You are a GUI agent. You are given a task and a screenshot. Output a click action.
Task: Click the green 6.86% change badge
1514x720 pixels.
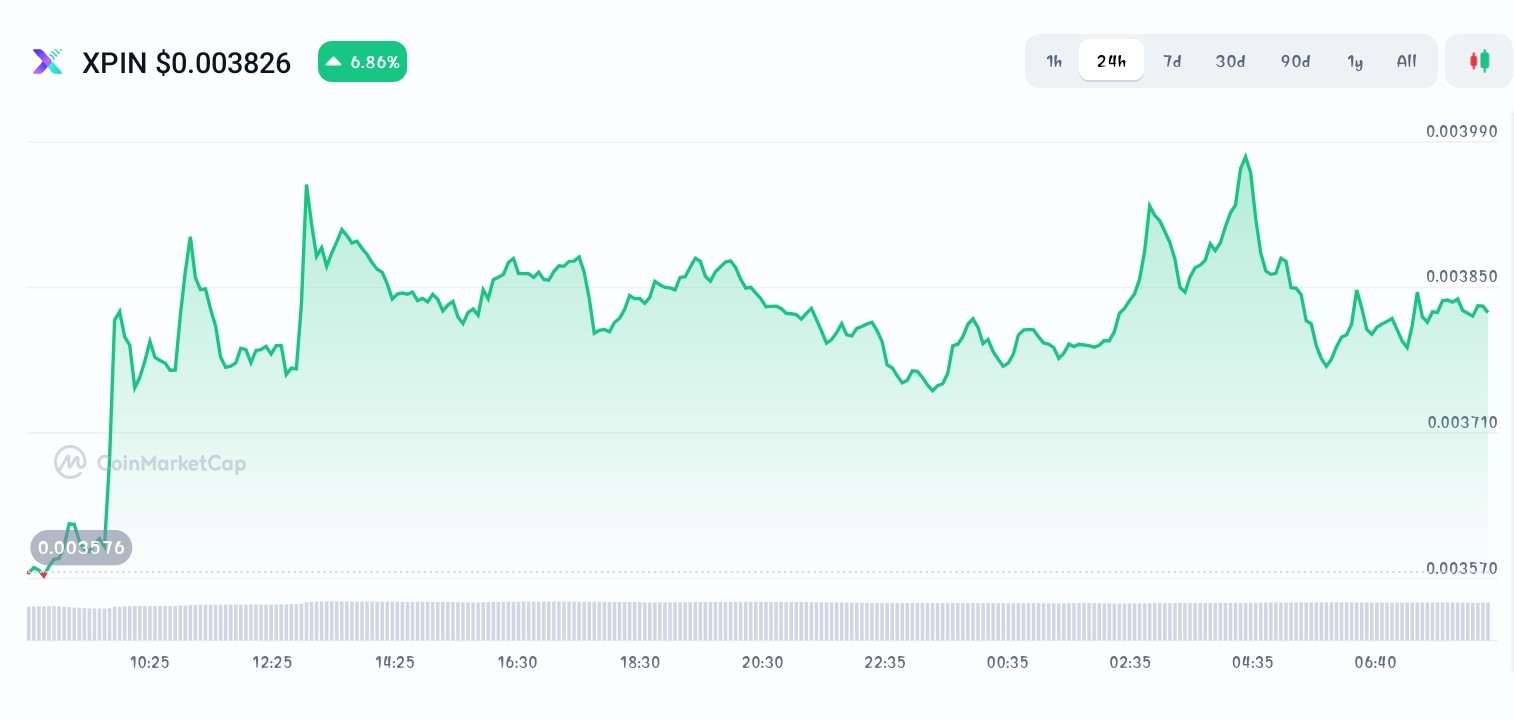[362, 61]
